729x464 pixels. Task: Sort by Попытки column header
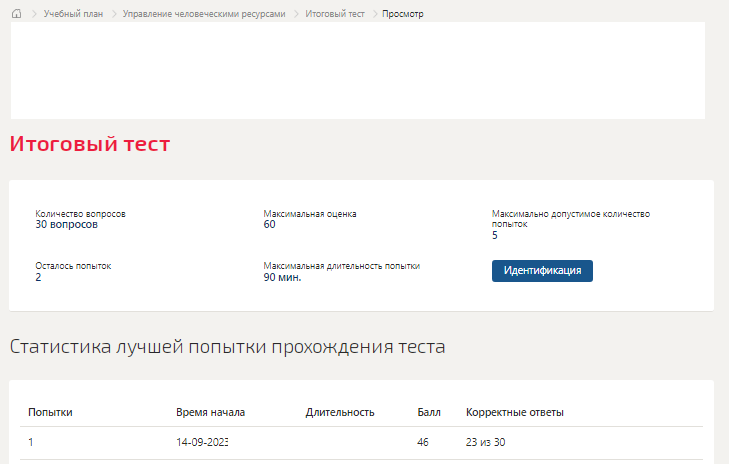[x=50, y=412]
